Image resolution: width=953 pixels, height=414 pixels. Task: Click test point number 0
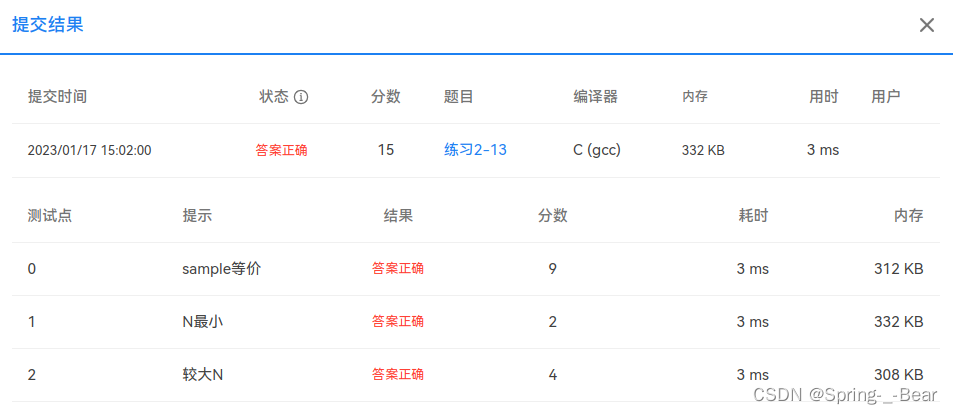point(32,269)
